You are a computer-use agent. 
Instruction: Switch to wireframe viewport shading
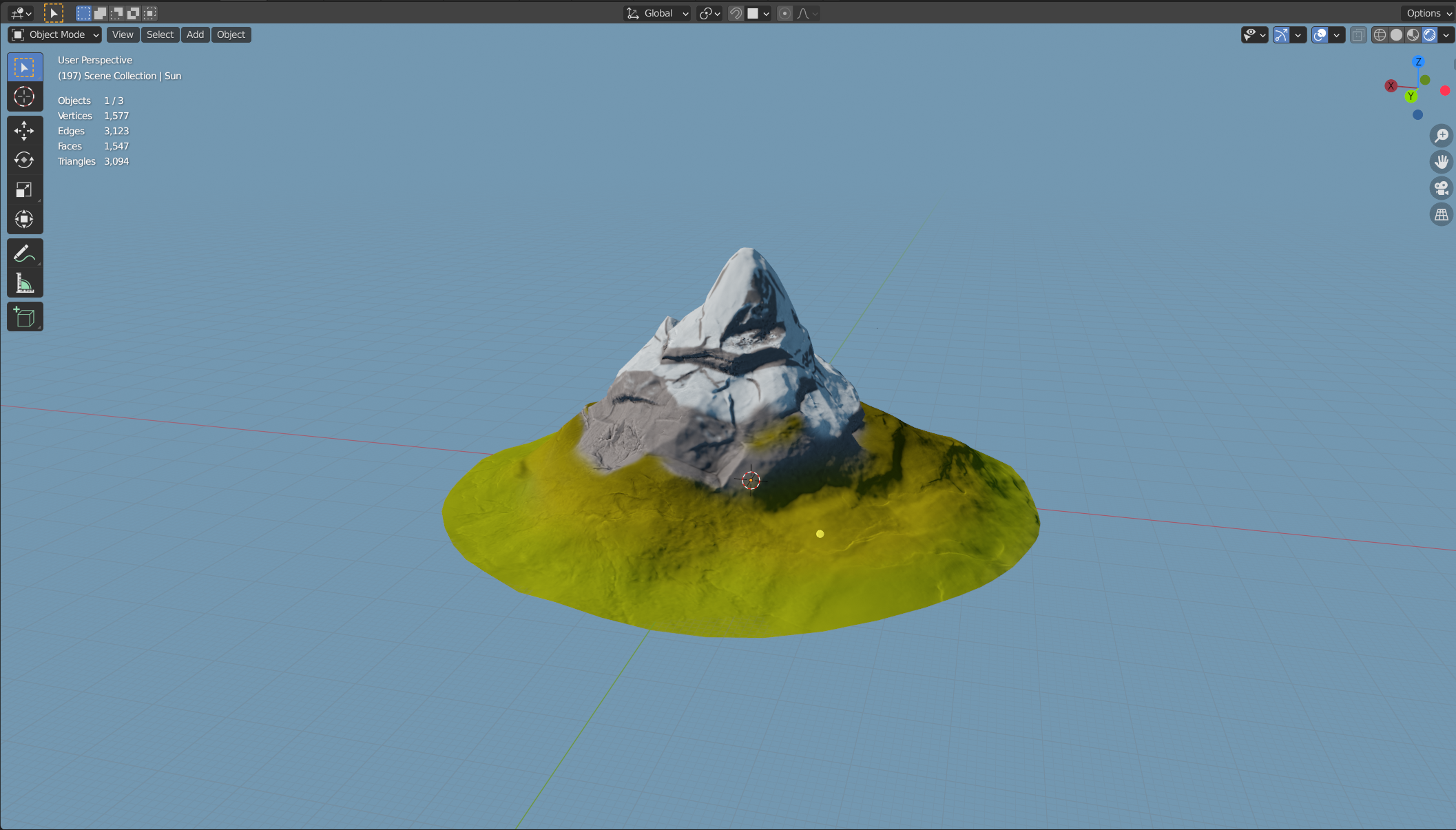[x=1380, y=34]
